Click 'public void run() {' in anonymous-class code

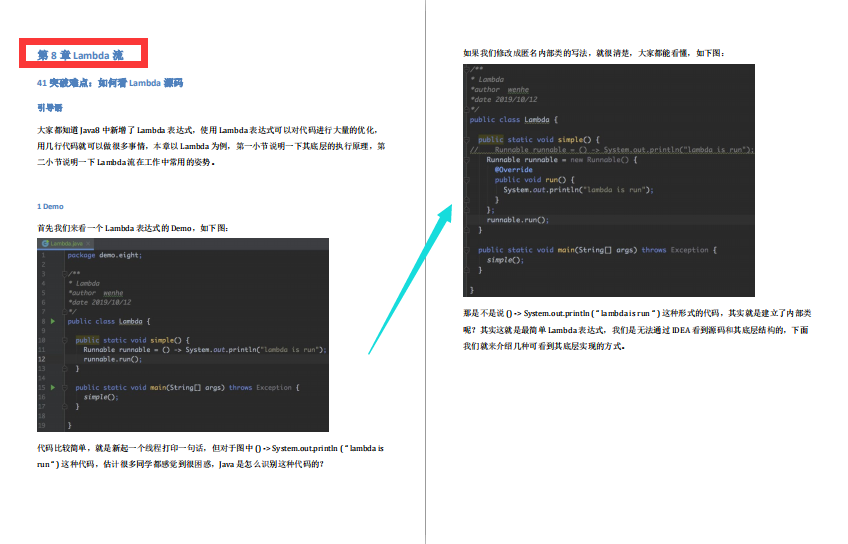(x=534, y=180)
